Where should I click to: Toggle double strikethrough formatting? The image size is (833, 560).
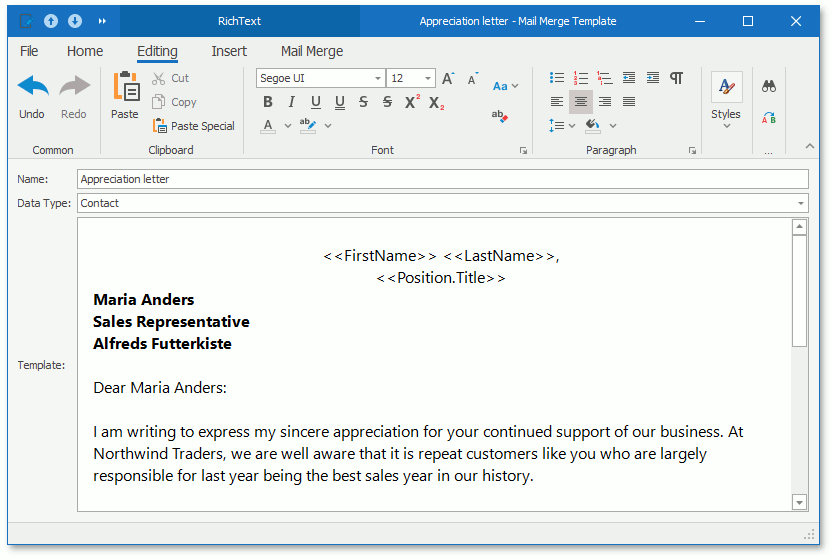point(387,102)
